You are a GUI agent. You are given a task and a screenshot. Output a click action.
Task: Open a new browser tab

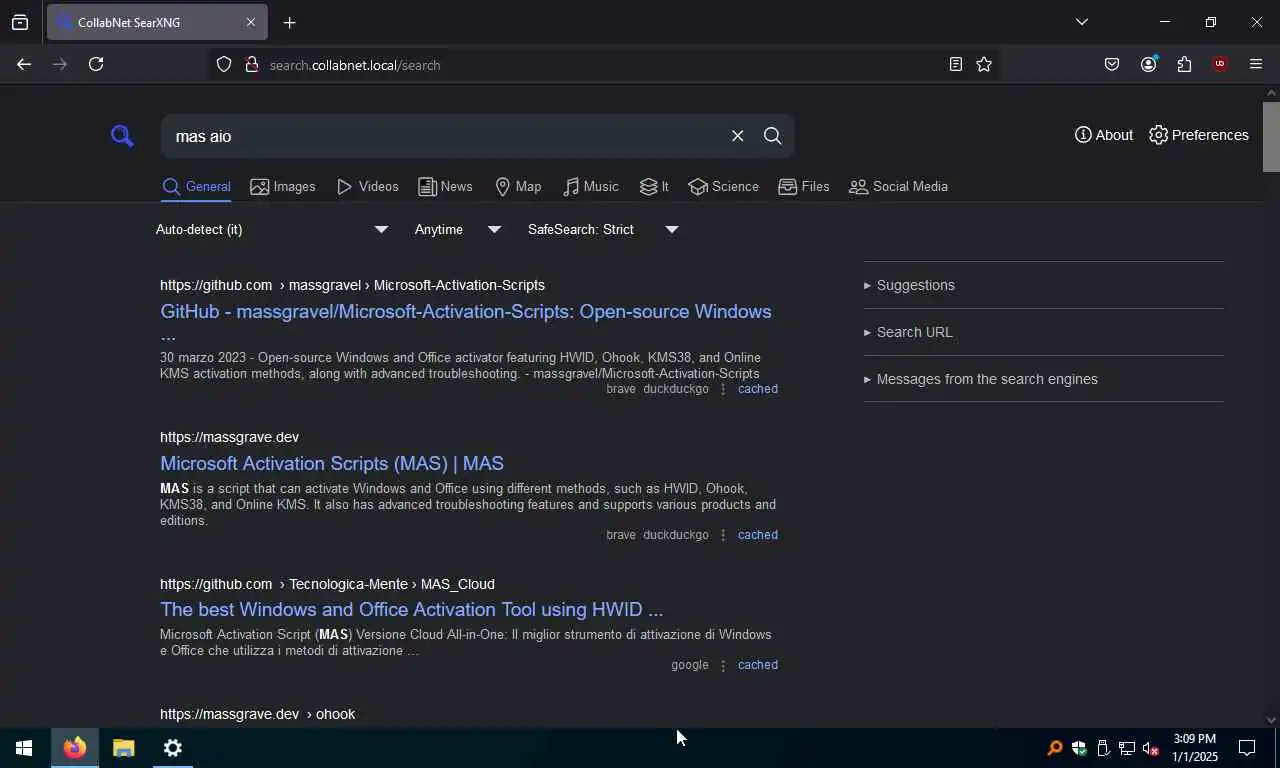click(289, 22)
